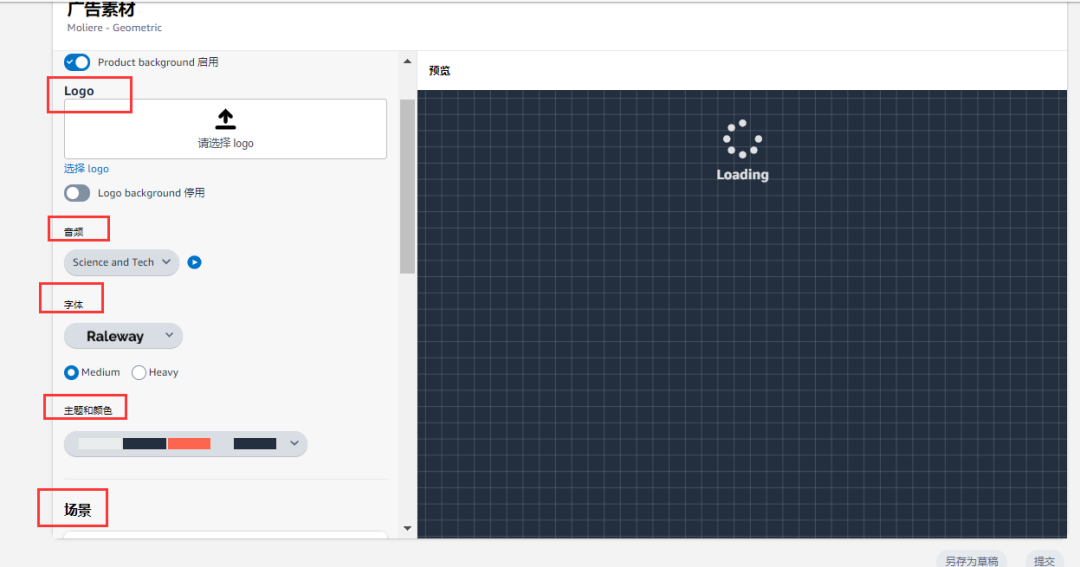Pick the orange-red color swatch
Viewport: 1080px width, 567px height.
pyautogui.click(x=189, y=444)
